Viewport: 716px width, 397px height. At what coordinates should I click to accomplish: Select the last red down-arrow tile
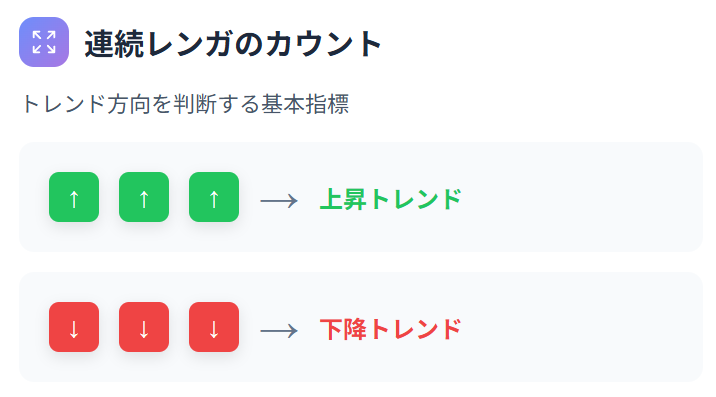click(214, 327)
